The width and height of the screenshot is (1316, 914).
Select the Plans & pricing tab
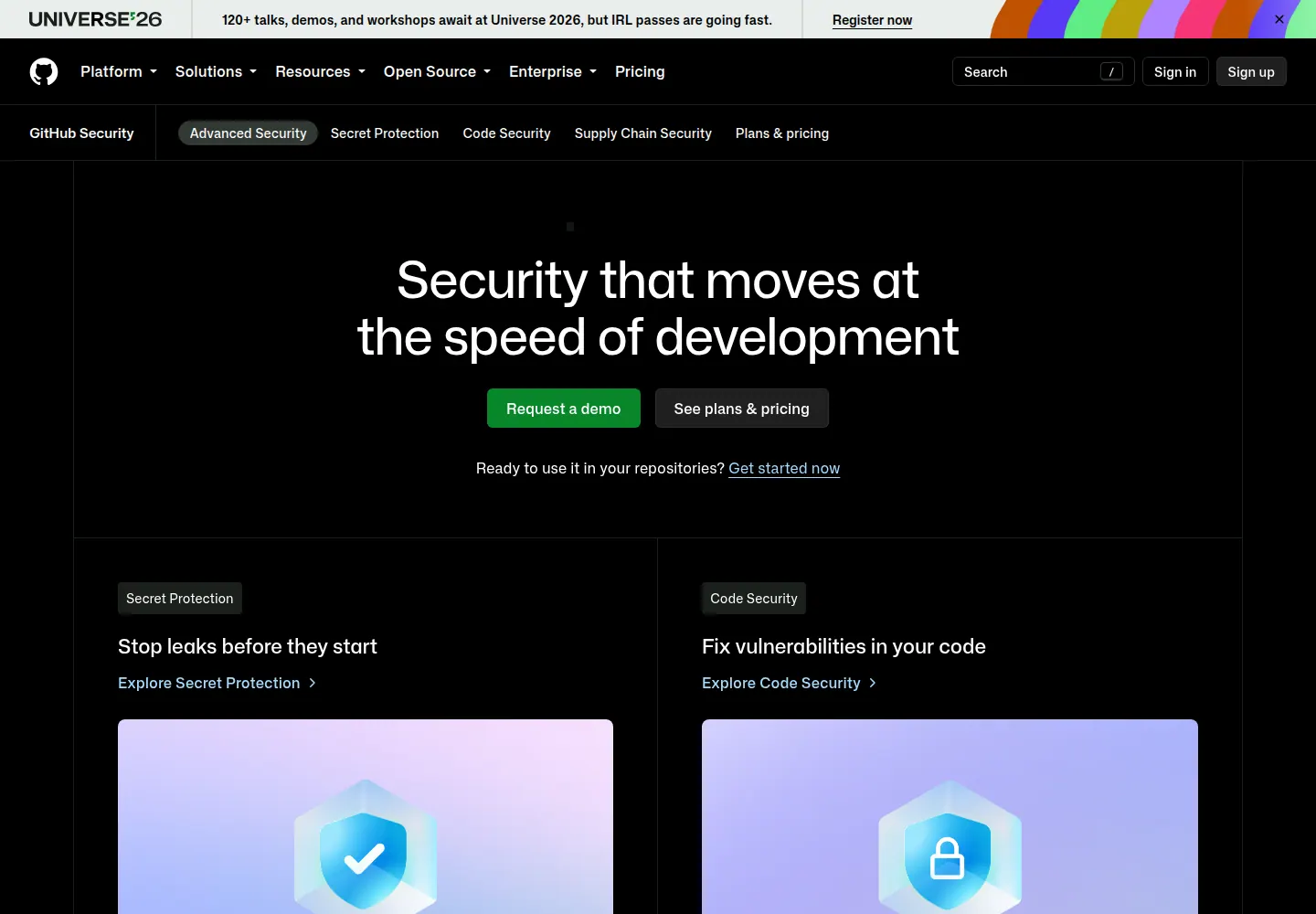coord(782,133)
